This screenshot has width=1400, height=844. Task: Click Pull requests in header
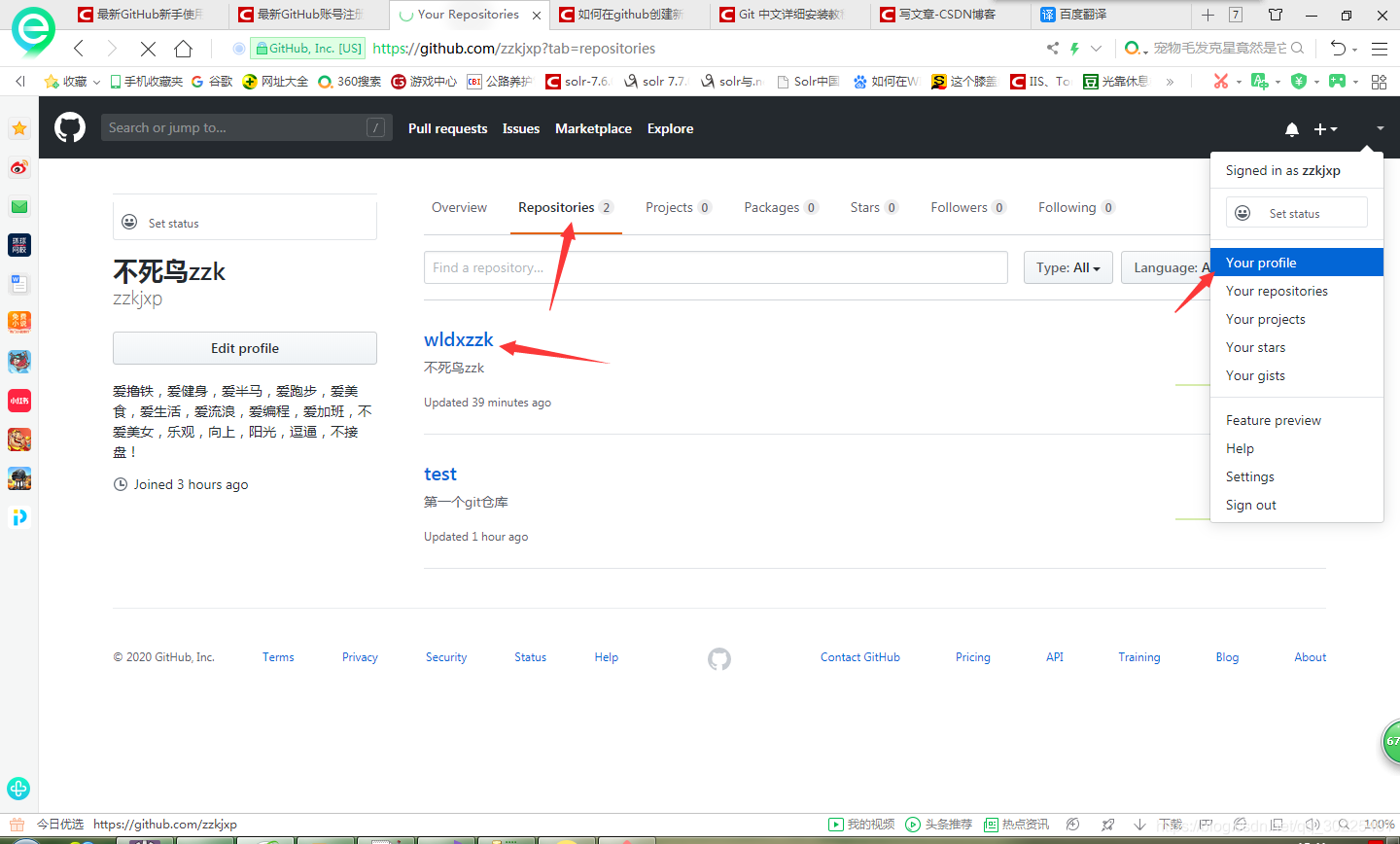point(448,128)
